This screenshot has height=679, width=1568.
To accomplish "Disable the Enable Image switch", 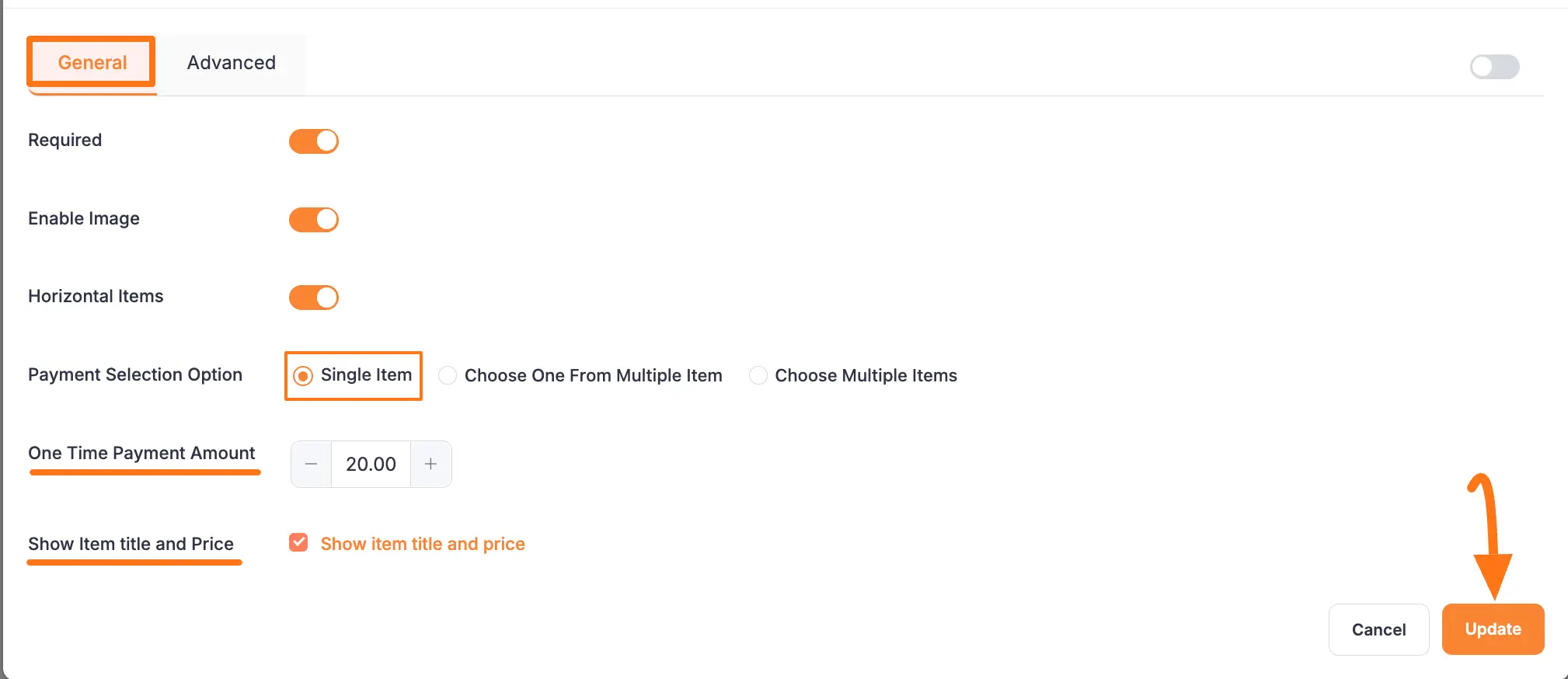I will (x=314, y=220).
